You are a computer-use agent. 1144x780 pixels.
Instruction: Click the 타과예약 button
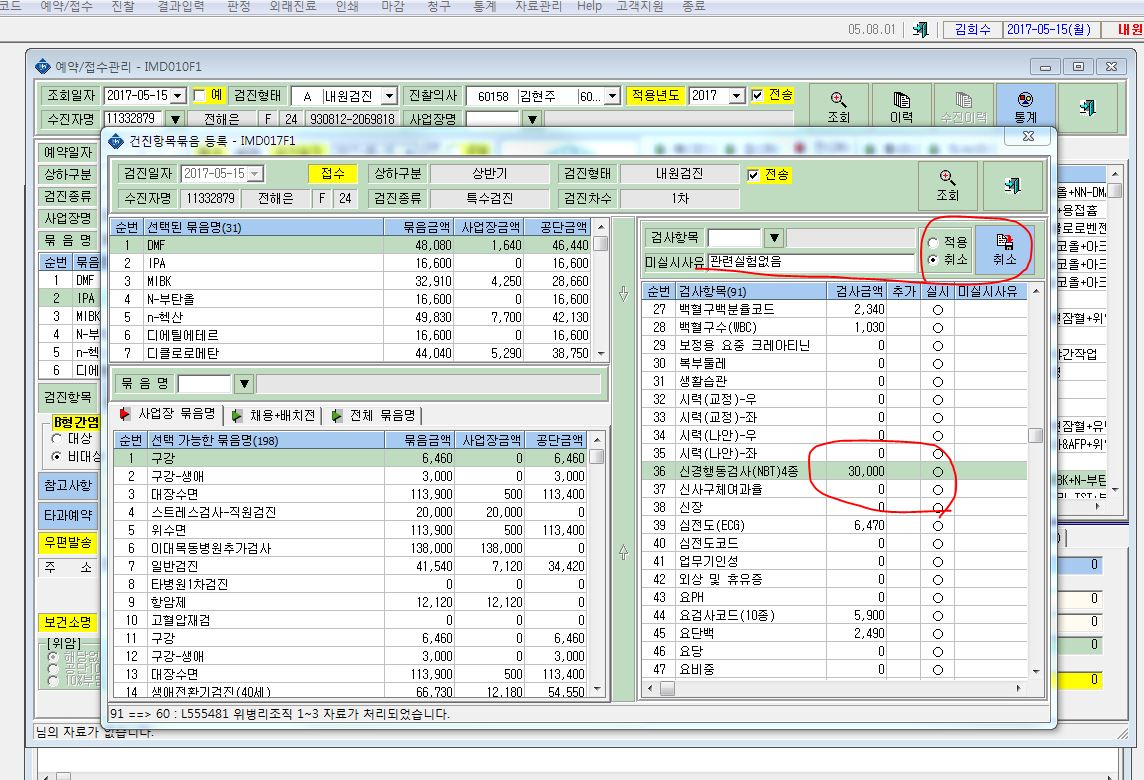pos(68,515)
